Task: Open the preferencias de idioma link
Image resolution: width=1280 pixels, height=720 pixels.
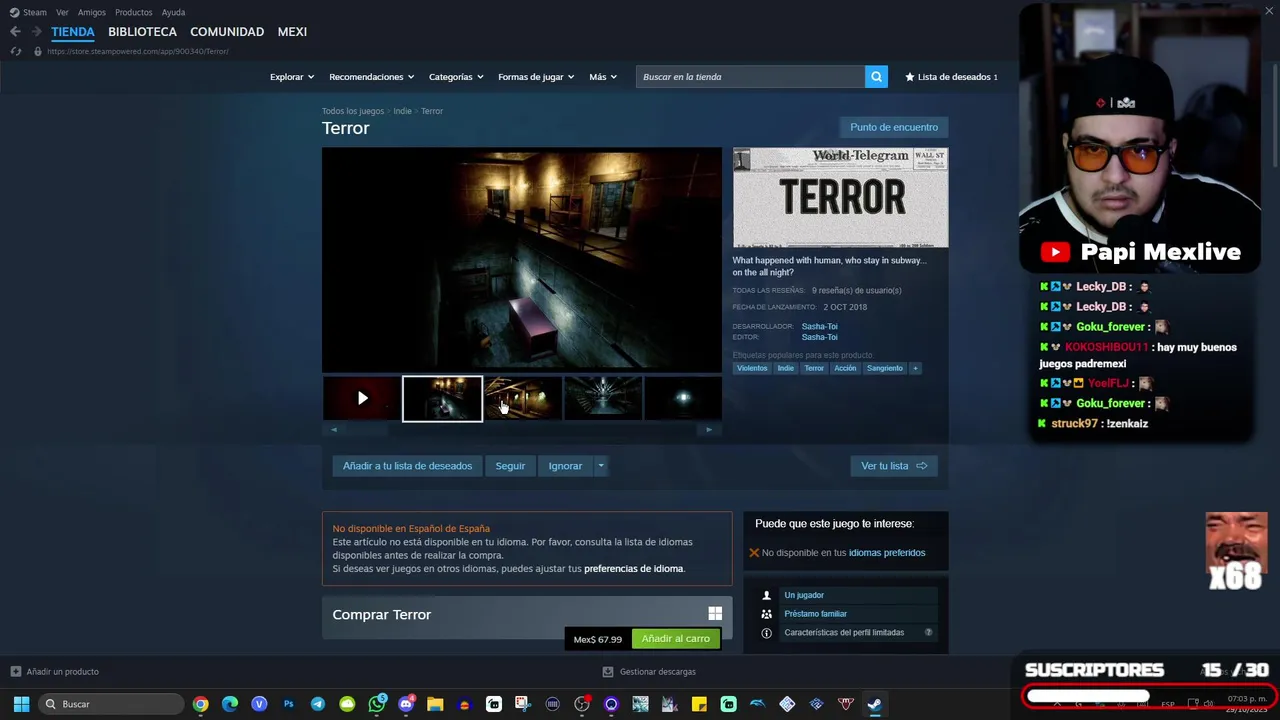Action: tap(634, 569)
